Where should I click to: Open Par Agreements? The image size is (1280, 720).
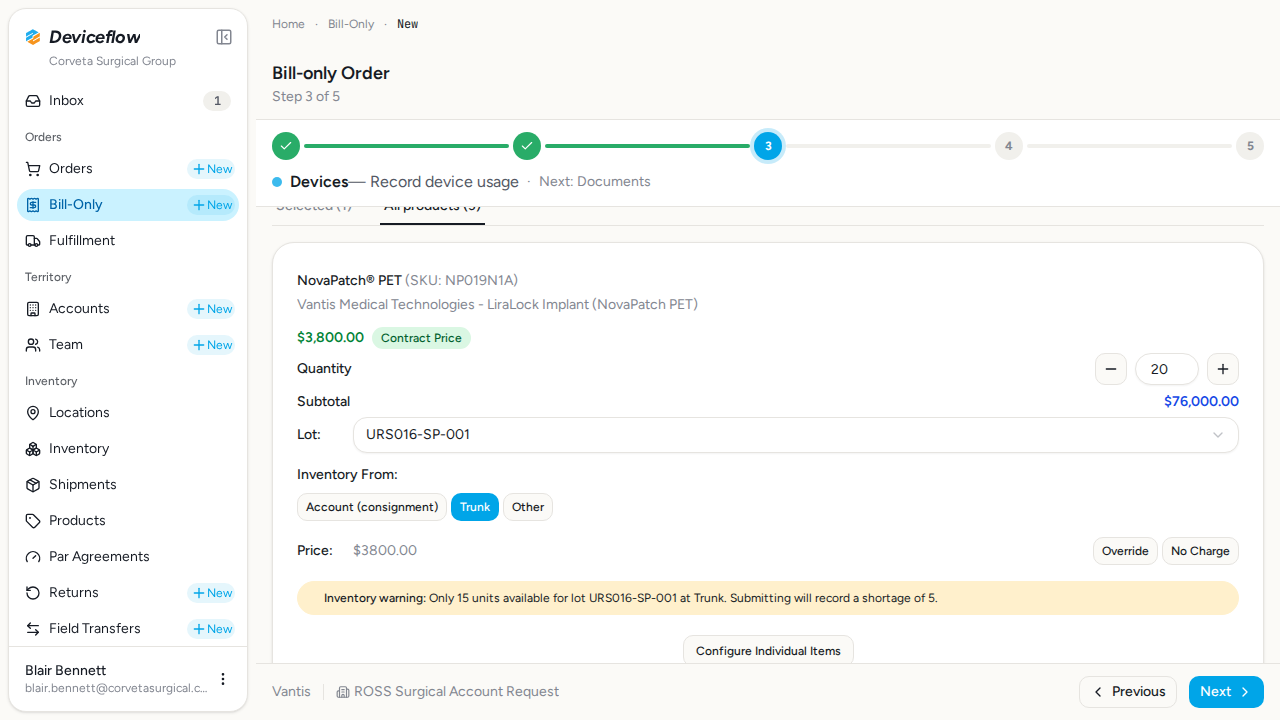128,557
